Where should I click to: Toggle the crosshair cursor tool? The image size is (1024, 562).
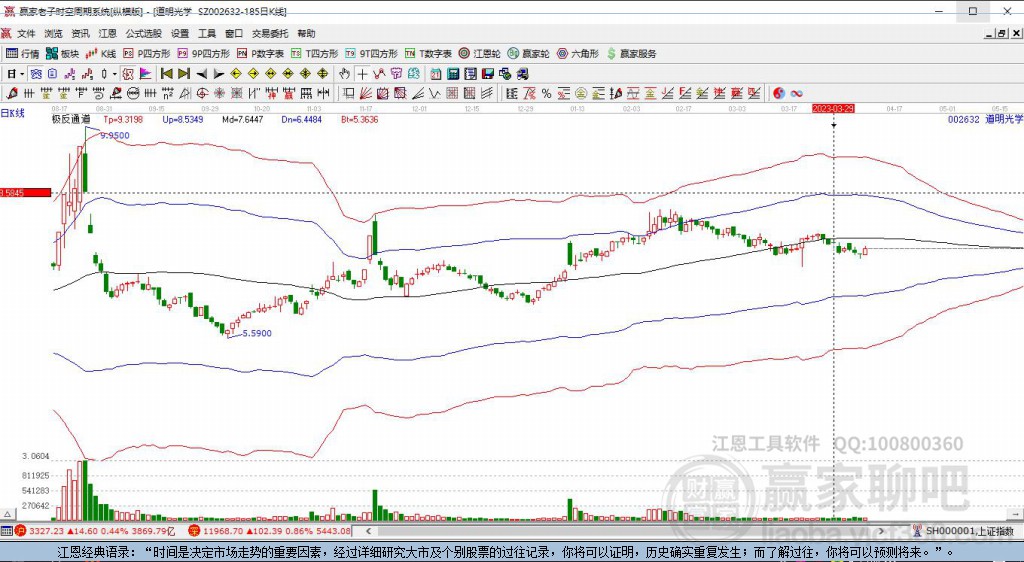[x=362, y=74]
